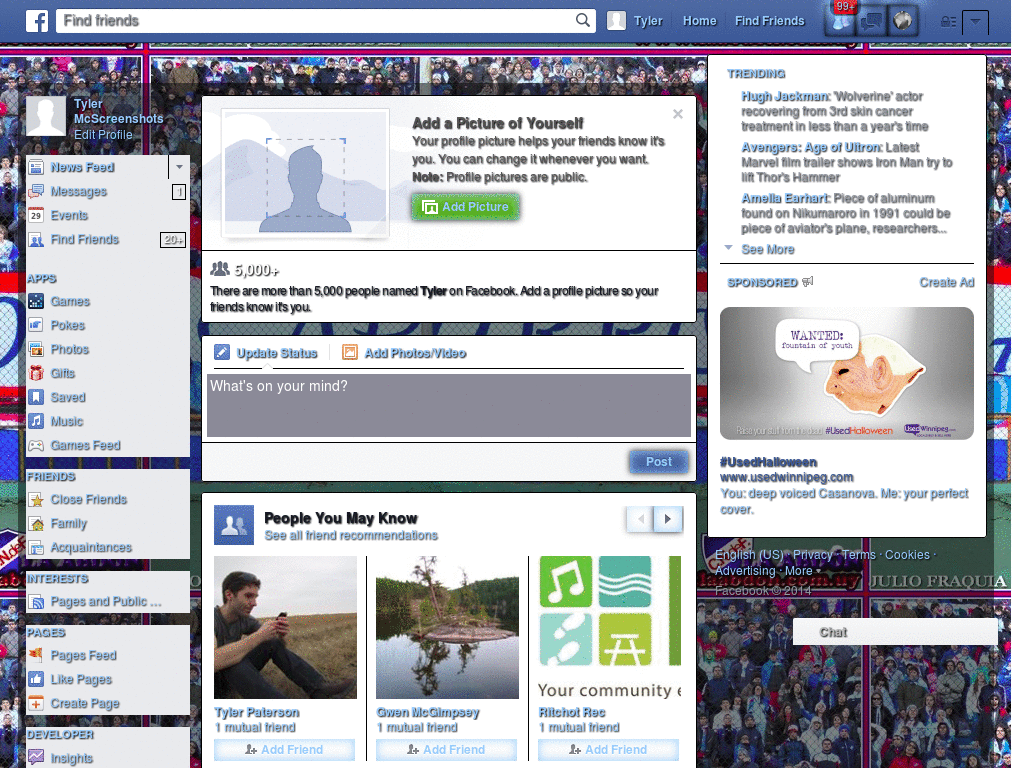Click the Facebook logo icon

[37, 21]
